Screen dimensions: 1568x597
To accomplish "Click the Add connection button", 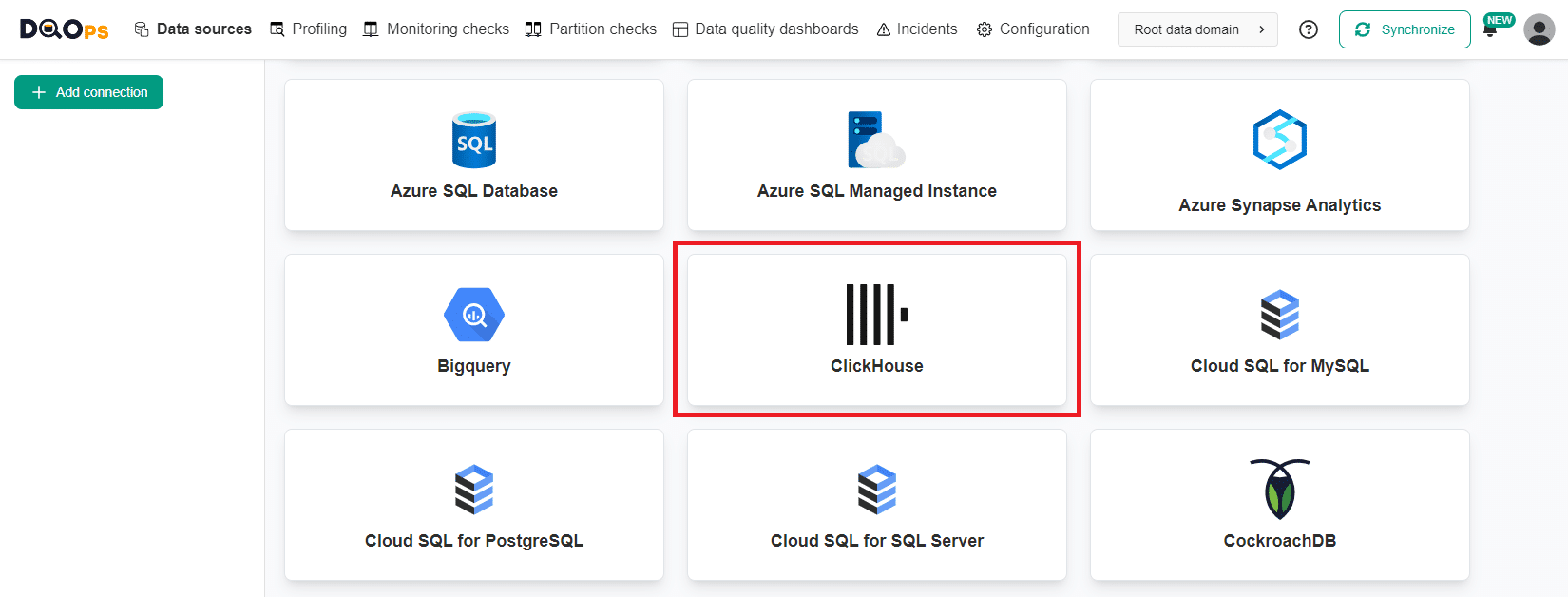I will click(x=88, y=92).
